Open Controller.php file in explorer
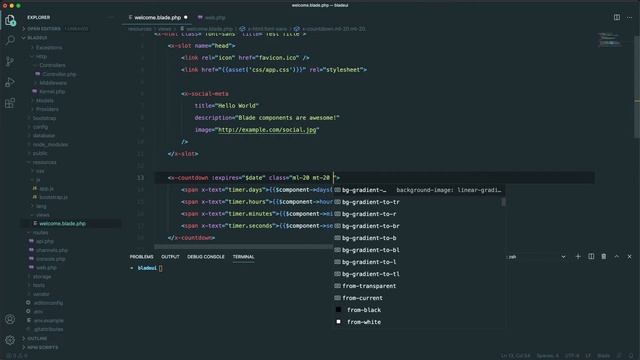Viewport: 640px width, 360px height. [x=59, y=74]
